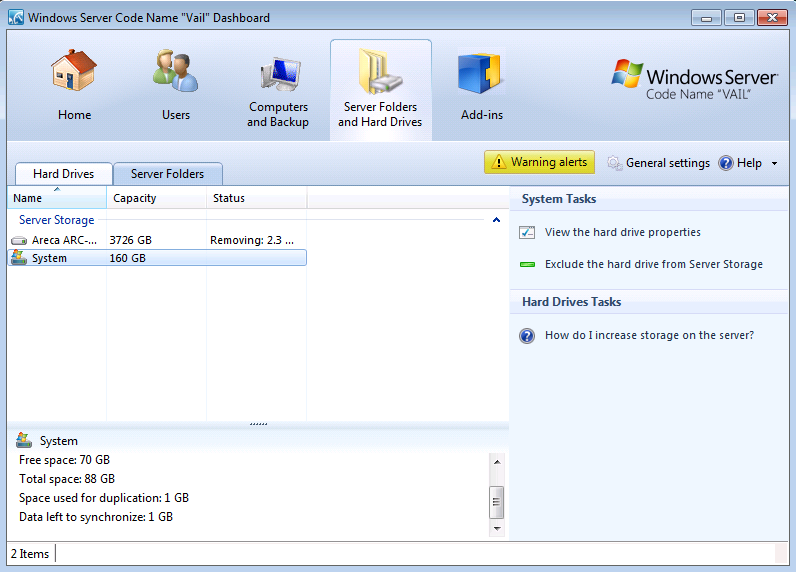Close the Dashboard window

[772, 18]
